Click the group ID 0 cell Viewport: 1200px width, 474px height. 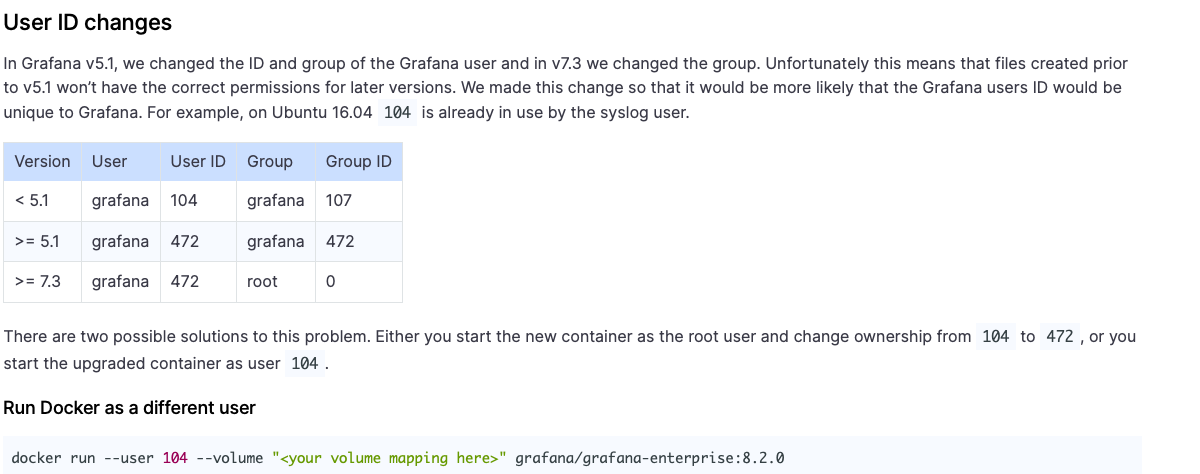tap(359, 282)
